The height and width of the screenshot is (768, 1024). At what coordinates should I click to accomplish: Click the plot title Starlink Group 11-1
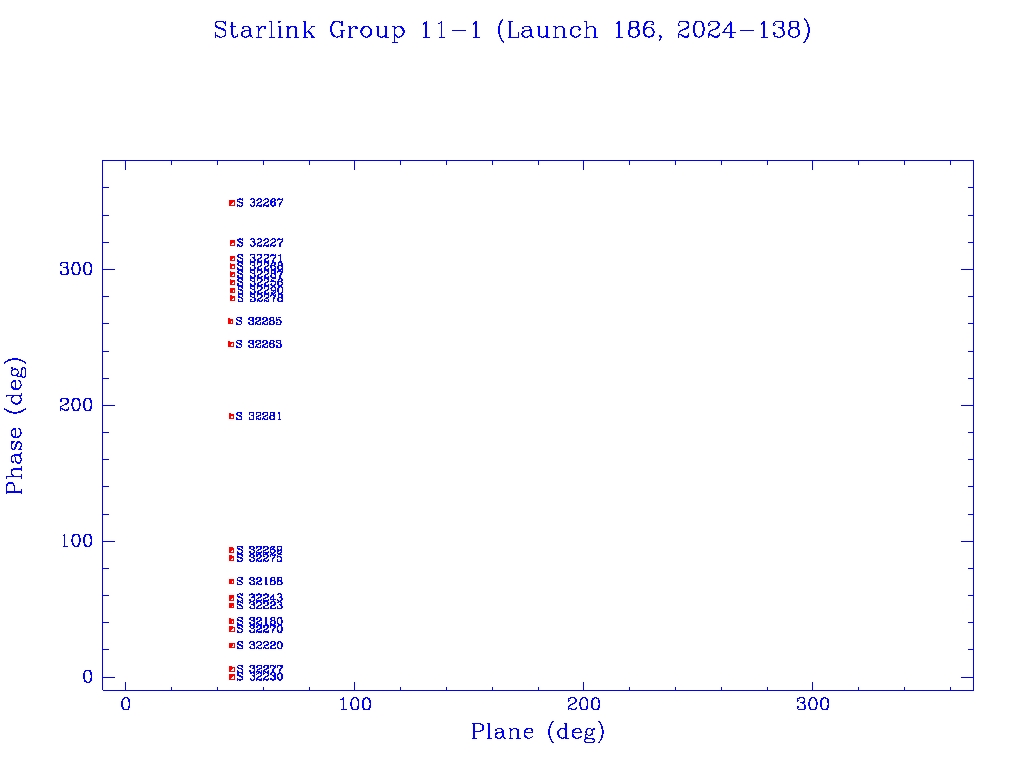[x=512, y=30]
